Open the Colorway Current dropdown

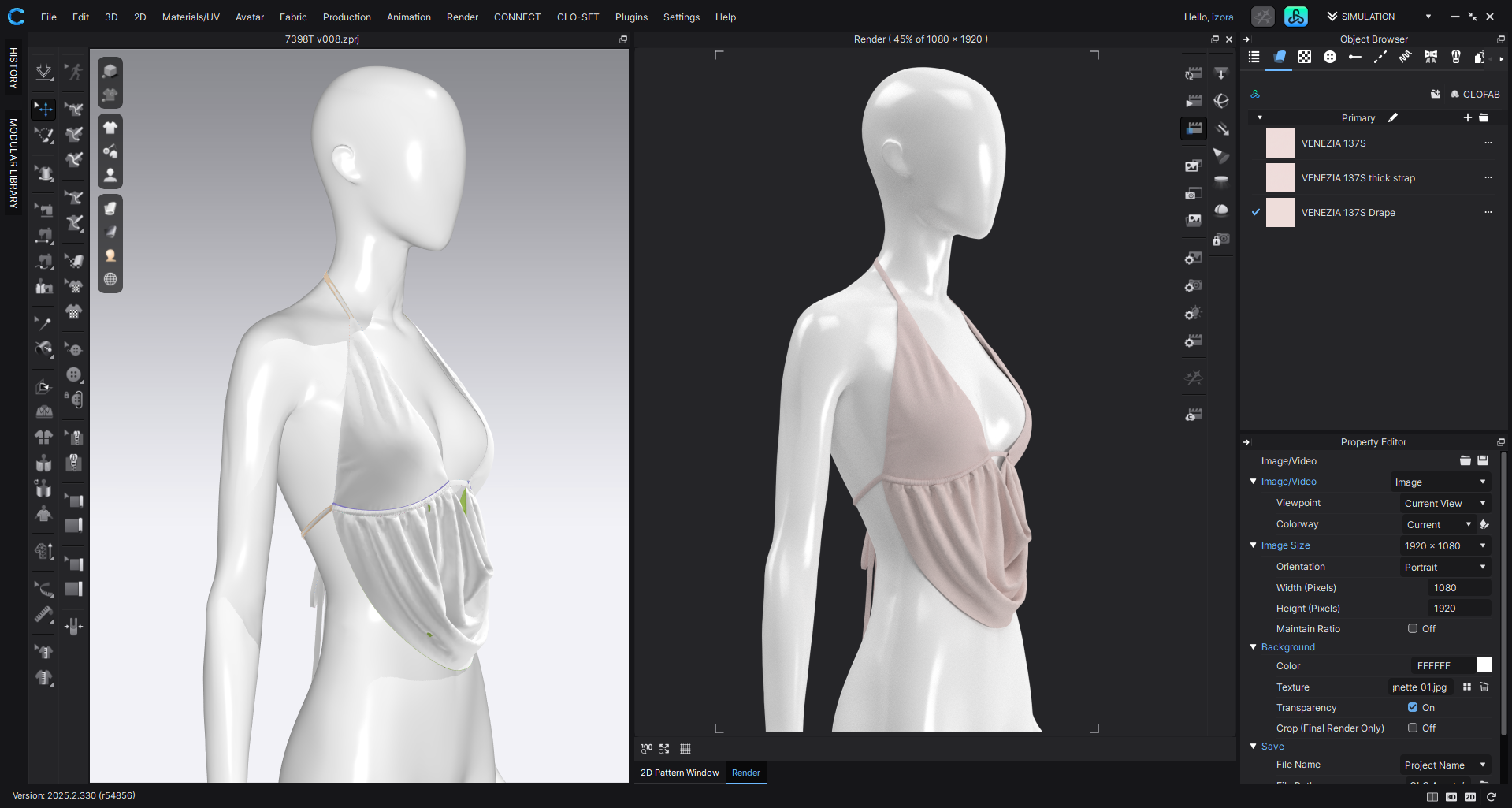click(1438, 524)
